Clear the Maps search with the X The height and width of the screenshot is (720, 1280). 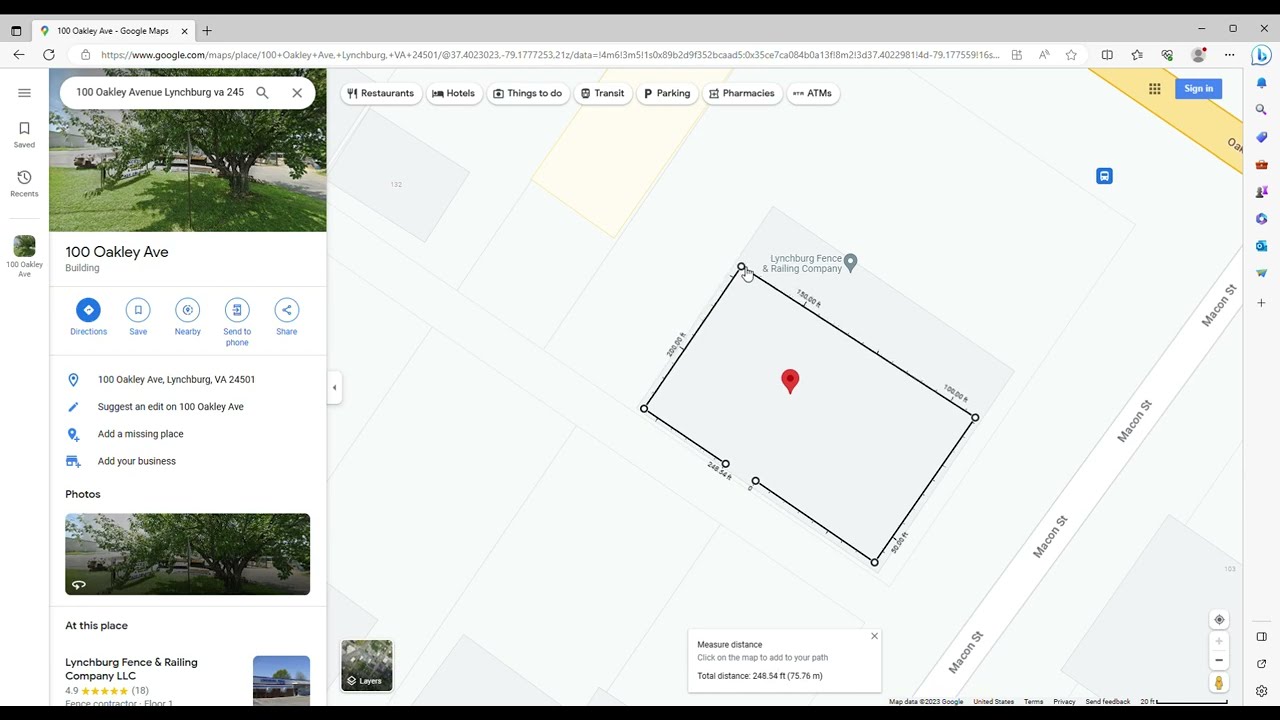pos(297,93)
